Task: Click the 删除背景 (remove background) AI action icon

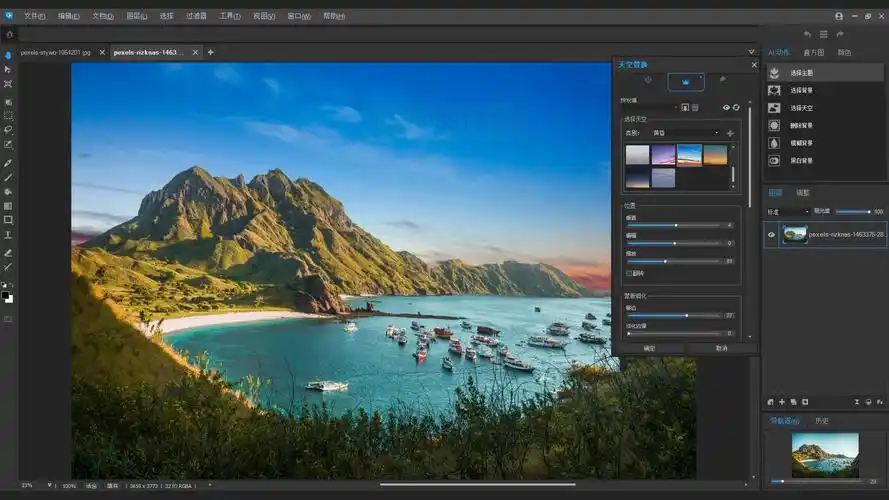Action: point(774,126)
